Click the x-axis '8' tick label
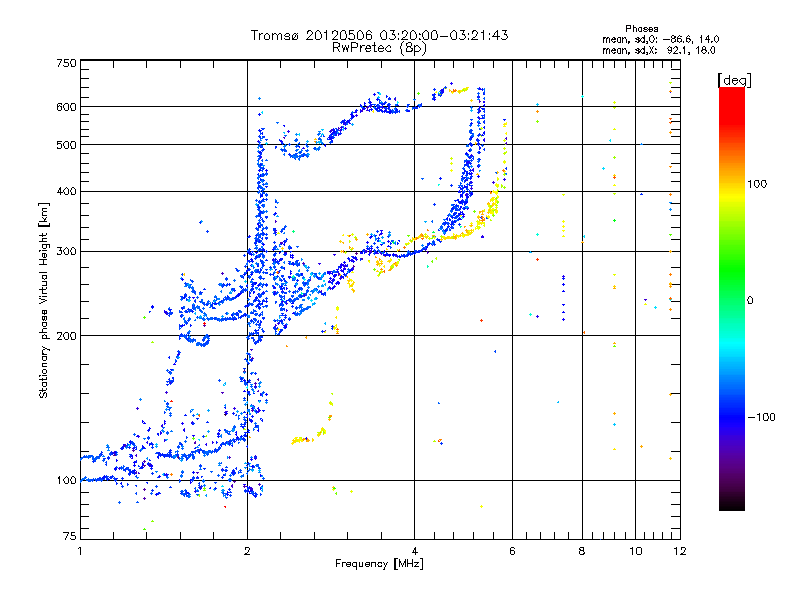Screen dimensions: 800x600 (x=582, y=551)
